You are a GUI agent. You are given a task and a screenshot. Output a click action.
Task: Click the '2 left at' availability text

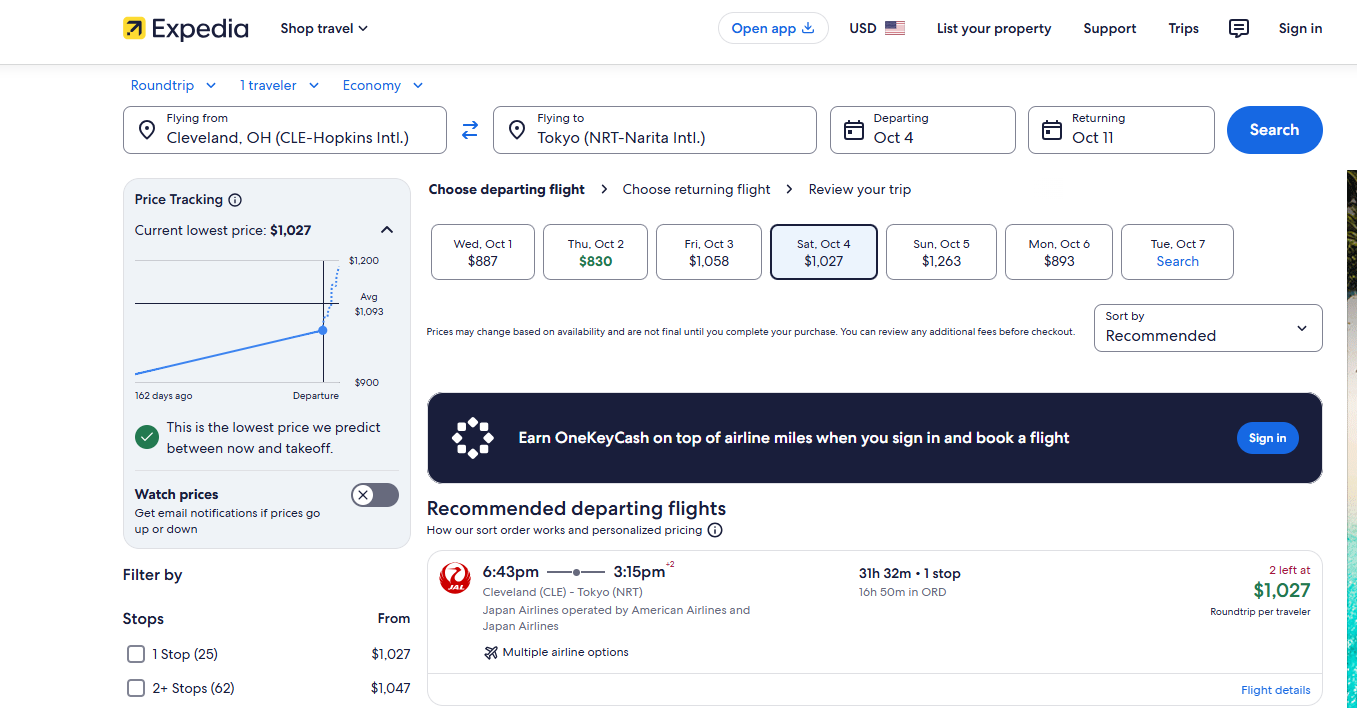click(1290, 570)
